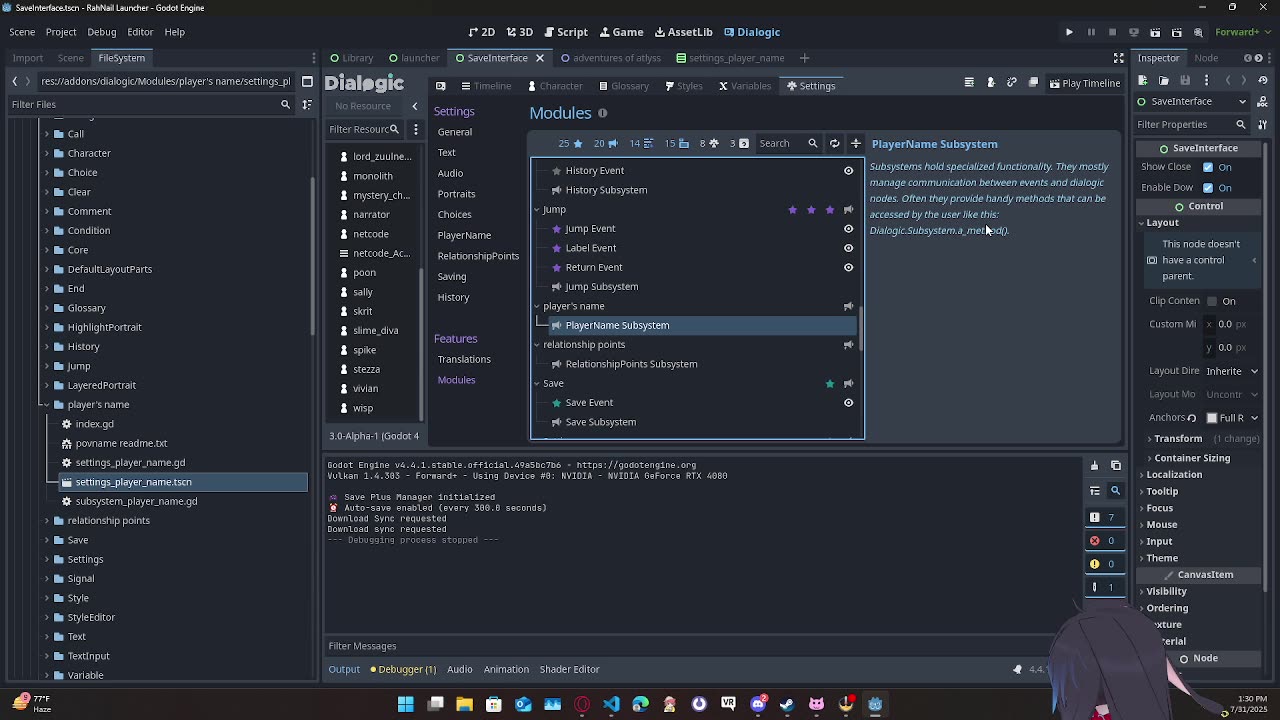Collapse the Dialogic resource sidebar arrow
The image size is (1280, 720).
pyautogui.click(x=415, y=106)
